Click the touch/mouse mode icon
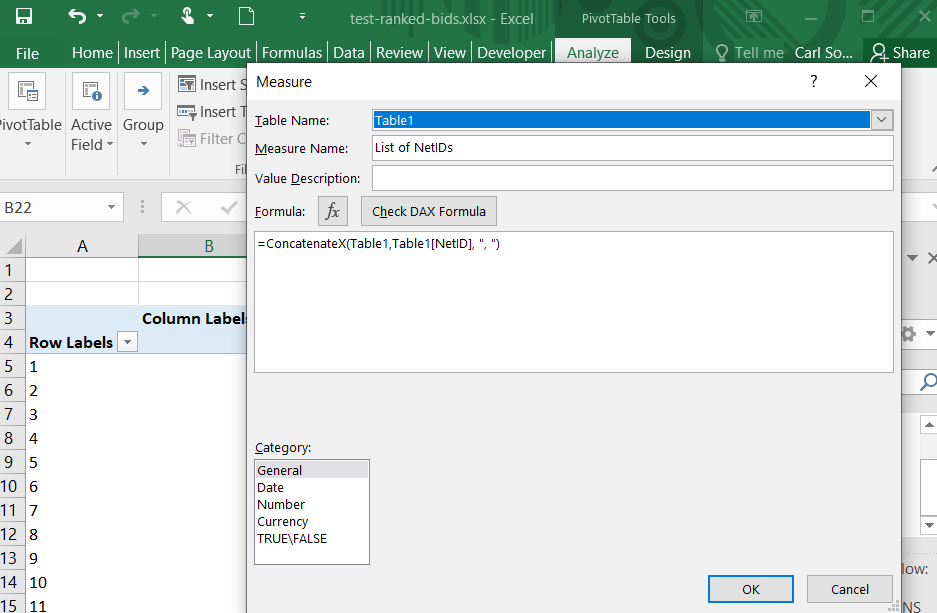This screenshot has width=937, height=613. [x=187, y=17]
